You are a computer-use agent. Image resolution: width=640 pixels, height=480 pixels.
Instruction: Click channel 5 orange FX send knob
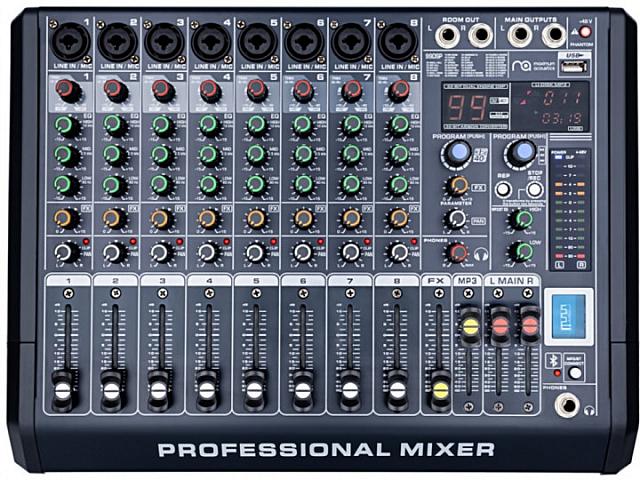256,219
